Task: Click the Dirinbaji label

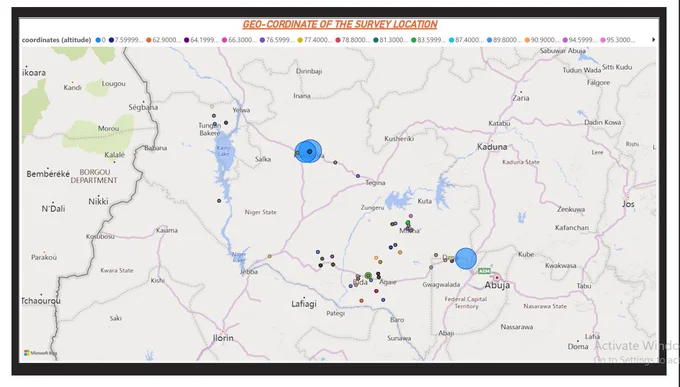Action: coord(309,71)
